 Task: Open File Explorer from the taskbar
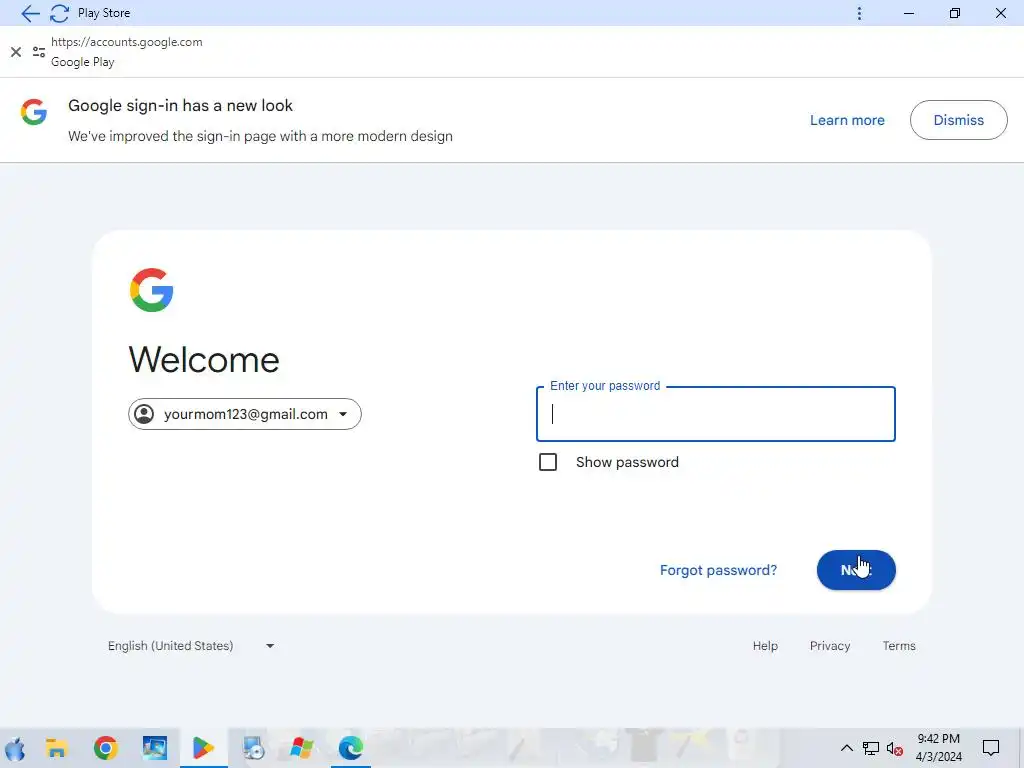tap(57, 748)
